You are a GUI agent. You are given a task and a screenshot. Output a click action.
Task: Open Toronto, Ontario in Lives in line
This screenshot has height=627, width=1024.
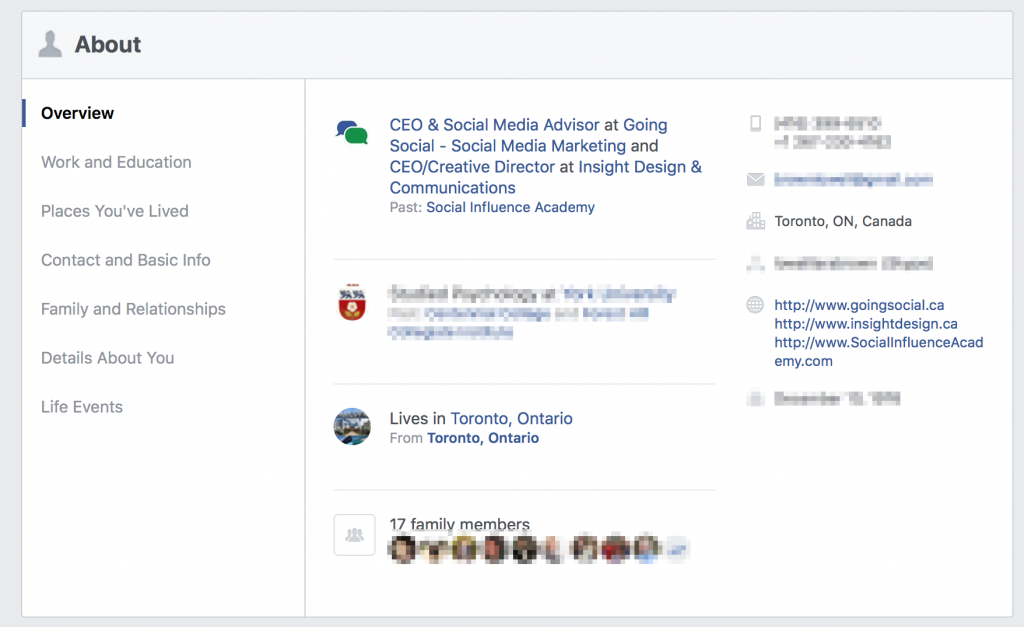(511, 419)
